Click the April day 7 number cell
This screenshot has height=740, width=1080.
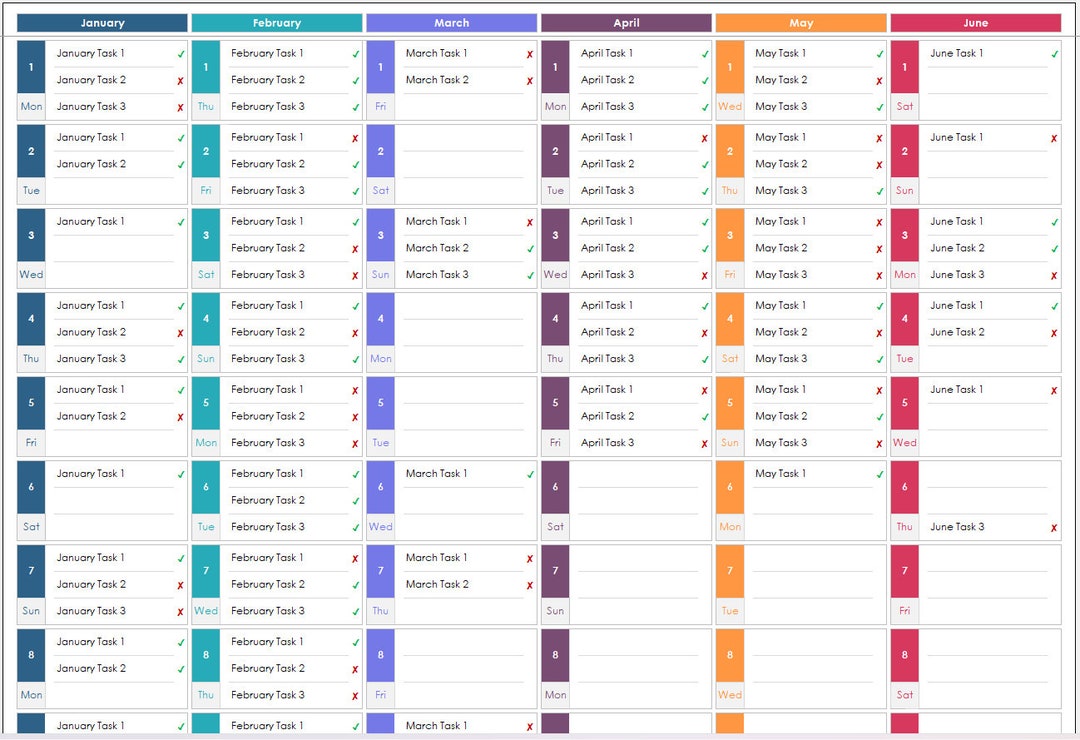(x=555, y=571)
